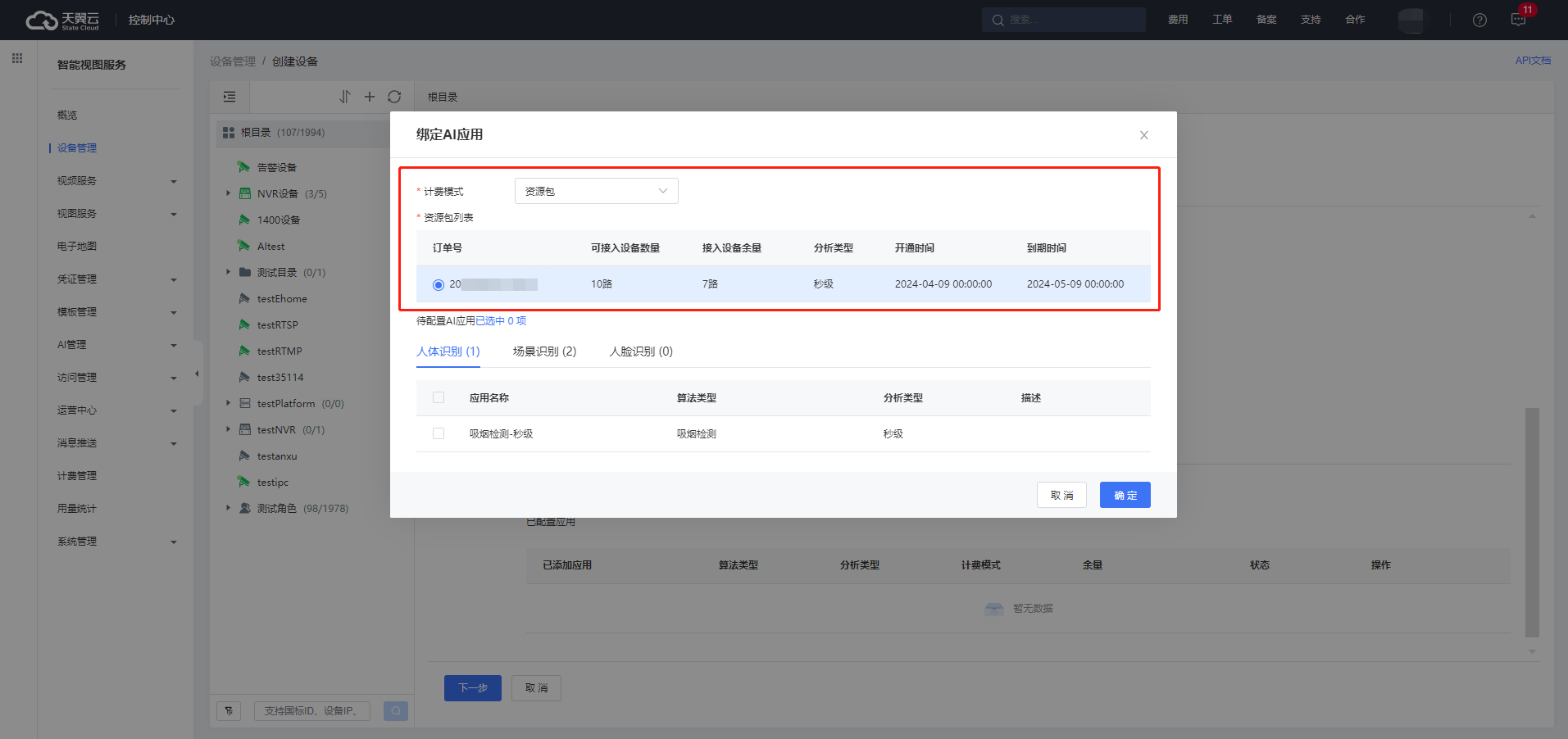Click the testEhome device icon
This screenshot has height=739, width=1568.
pos(243,298)
